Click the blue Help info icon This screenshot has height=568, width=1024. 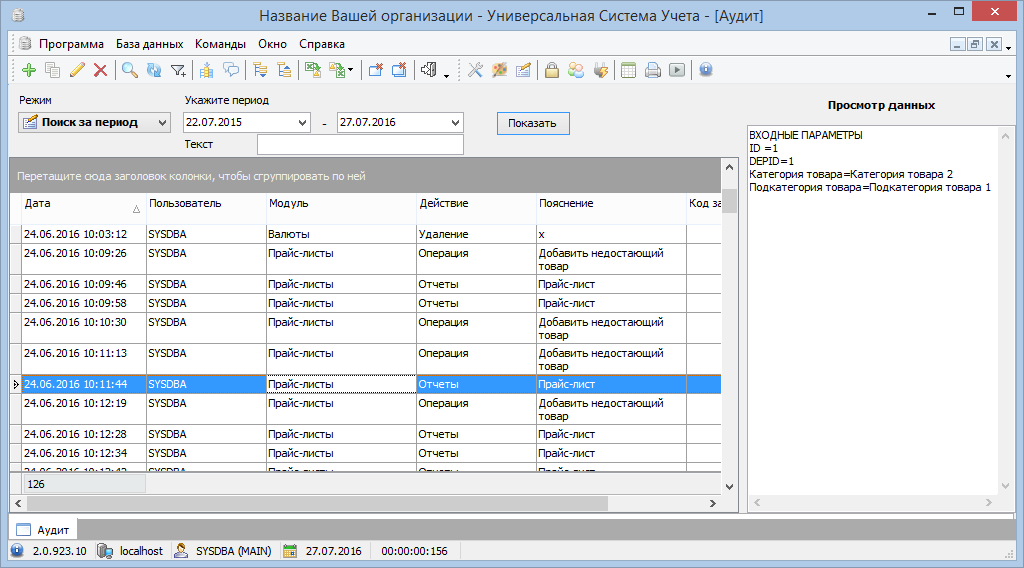(705, 70)
